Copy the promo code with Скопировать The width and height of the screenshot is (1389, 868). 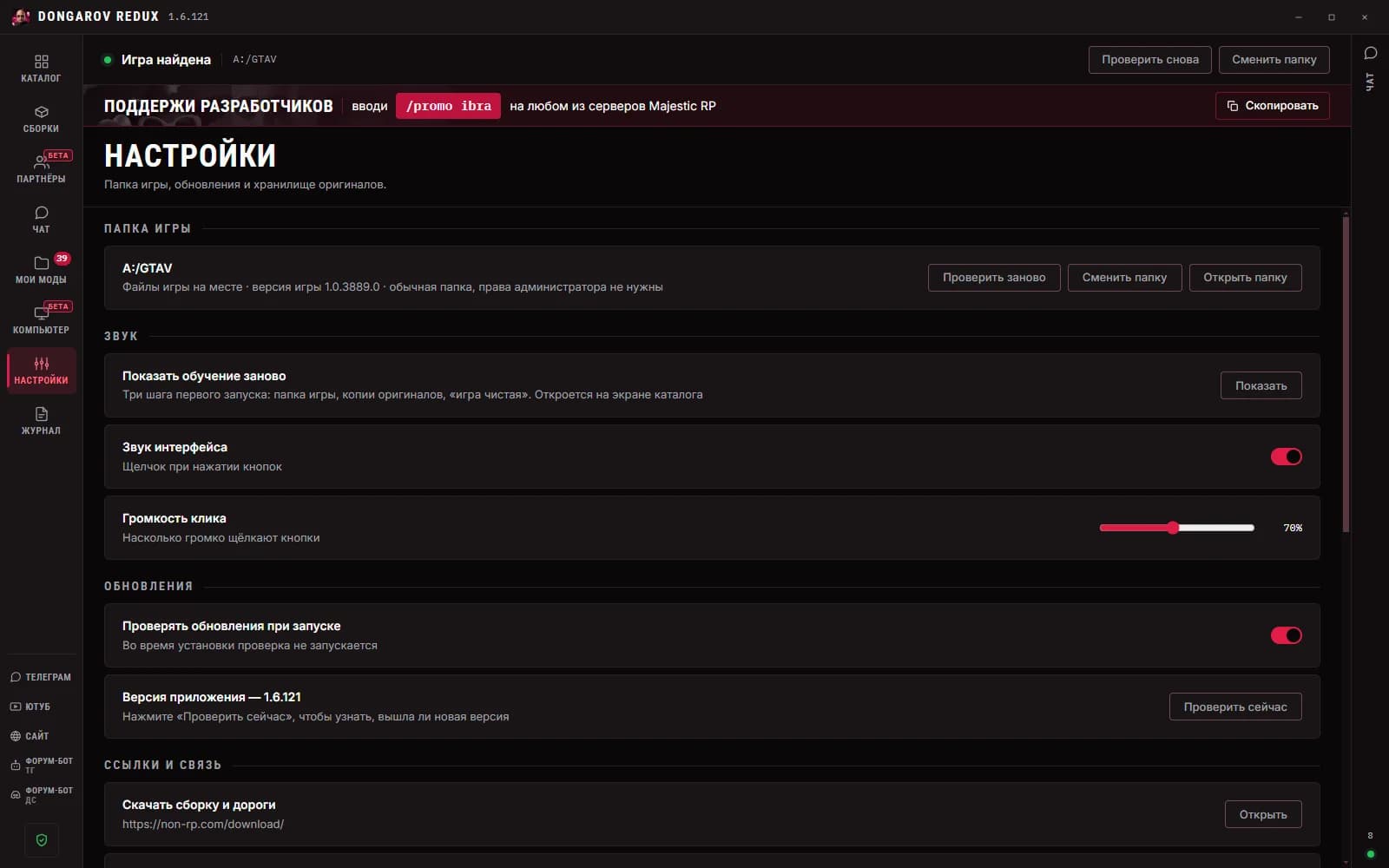coord(1272,106)
